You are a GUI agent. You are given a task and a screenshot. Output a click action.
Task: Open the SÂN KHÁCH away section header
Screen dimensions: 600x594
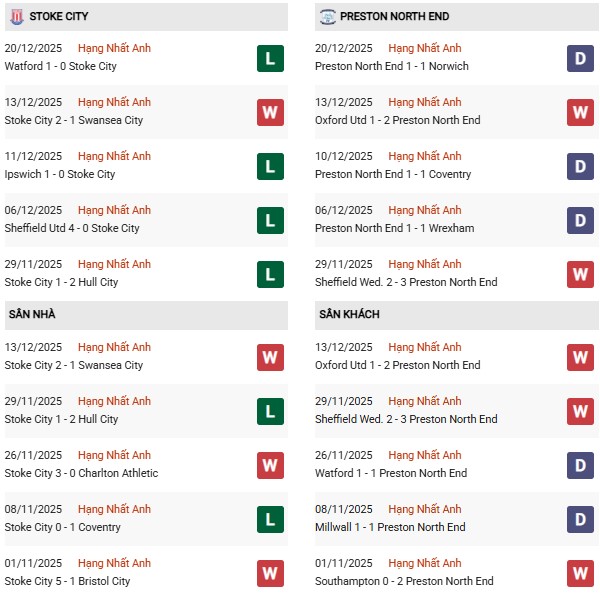tap(349, 314)
